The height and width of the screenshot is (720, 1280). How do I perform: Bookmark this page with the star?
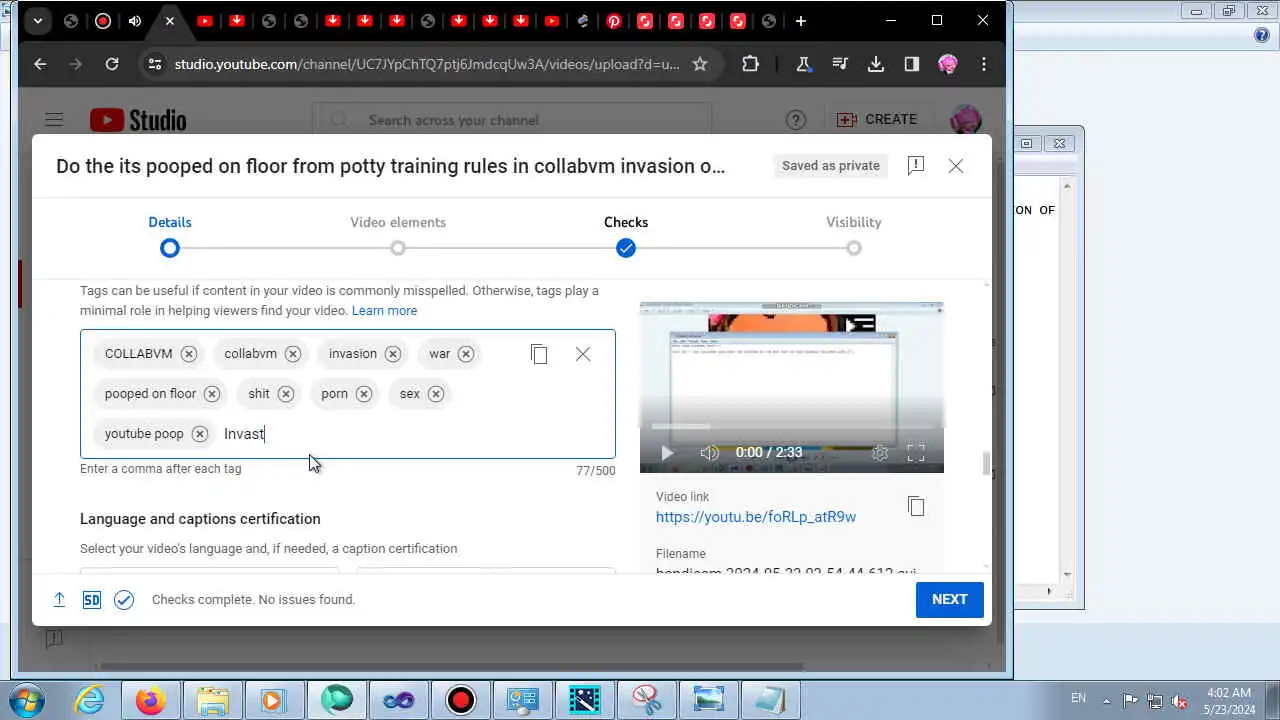point(700,64)
